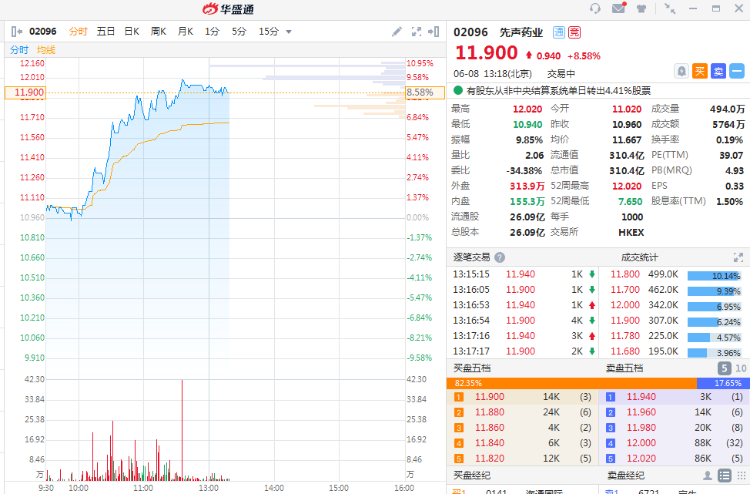750x494 pixels.
Task: Switch broker queue to list view
Action: 725,475
